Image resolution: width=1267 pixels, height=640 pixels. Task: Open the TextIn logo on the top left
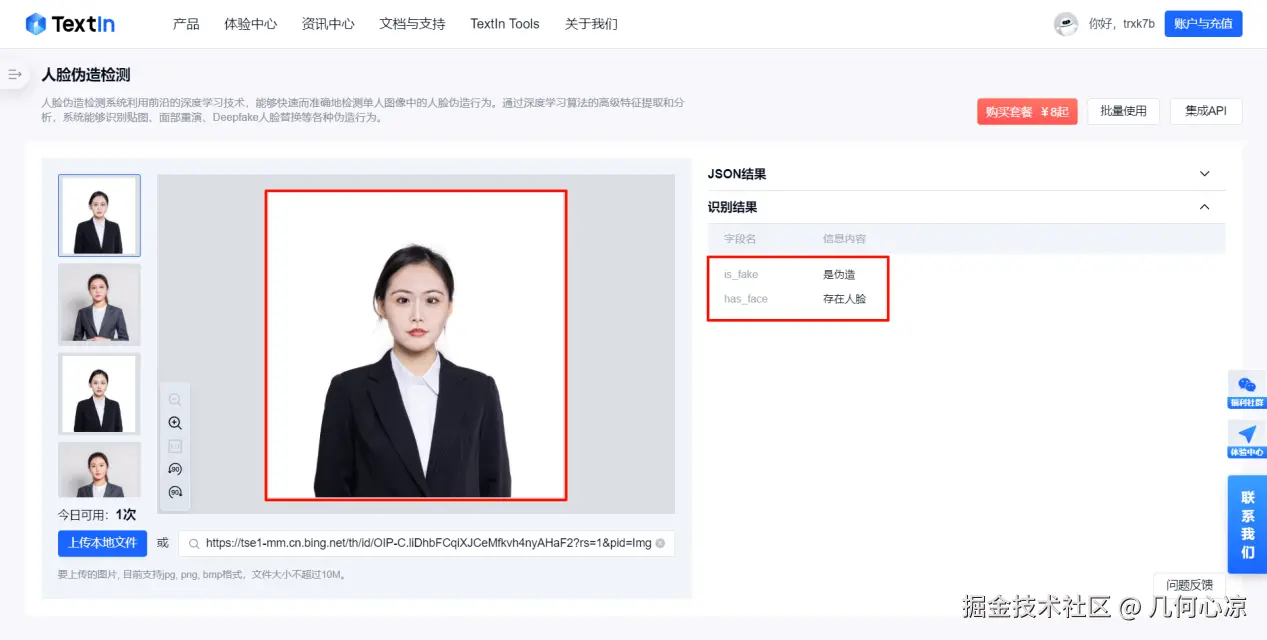point(69,23)
